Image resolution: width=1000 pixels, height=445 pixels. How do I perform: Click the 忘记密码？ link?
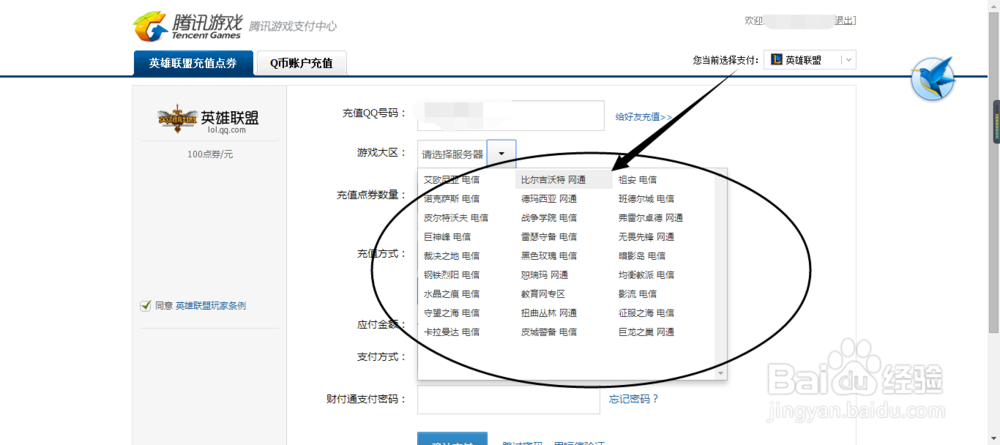coord(633,399)
